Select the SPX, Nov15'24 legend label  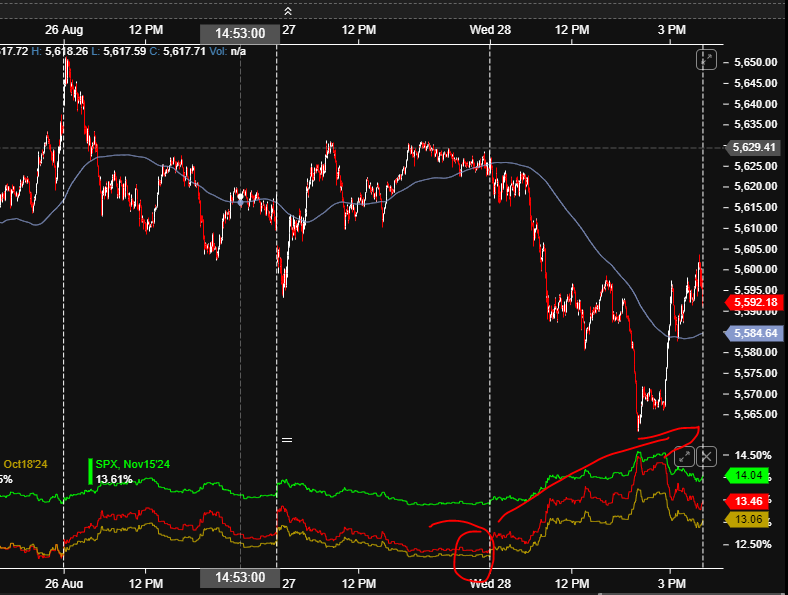(x=133, y=464)
